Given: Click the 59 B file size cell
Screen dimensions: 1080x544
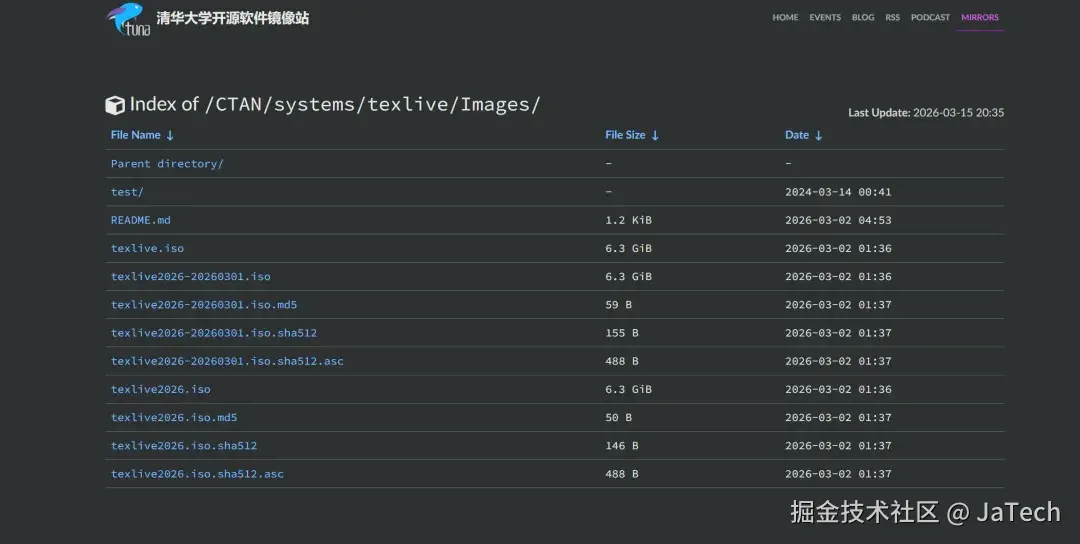Looking at the screenshot, I should 619,305.
